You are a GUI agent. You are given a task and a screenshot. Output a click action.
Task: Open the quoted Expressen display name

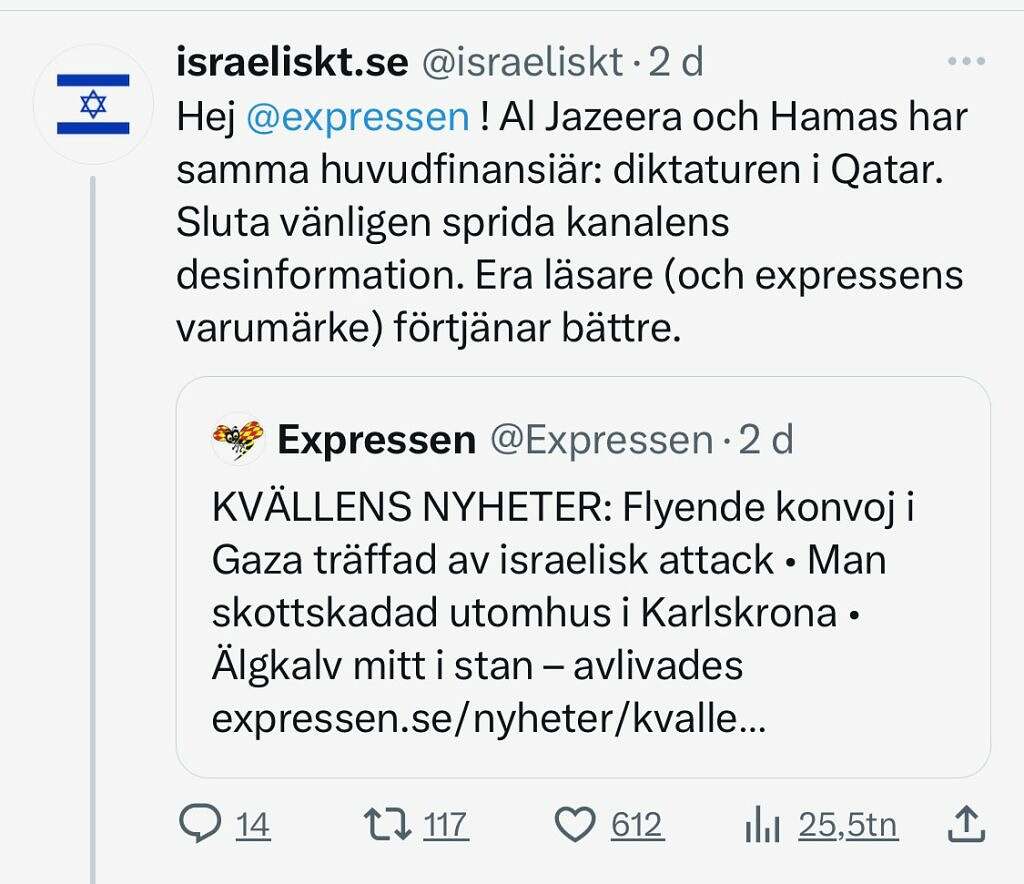pyautogui.click(x=377, y=440)
